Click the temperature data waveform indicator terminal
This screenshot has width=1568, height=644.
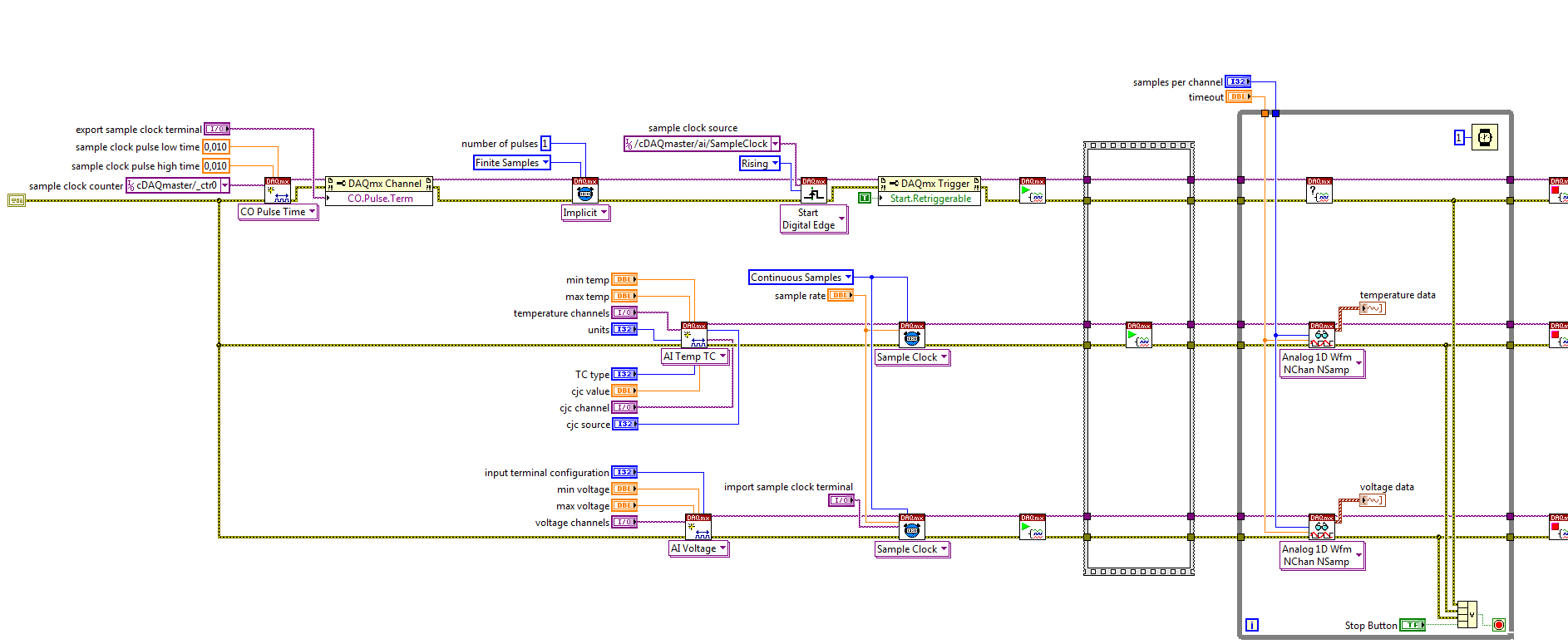coord(1373,308)
